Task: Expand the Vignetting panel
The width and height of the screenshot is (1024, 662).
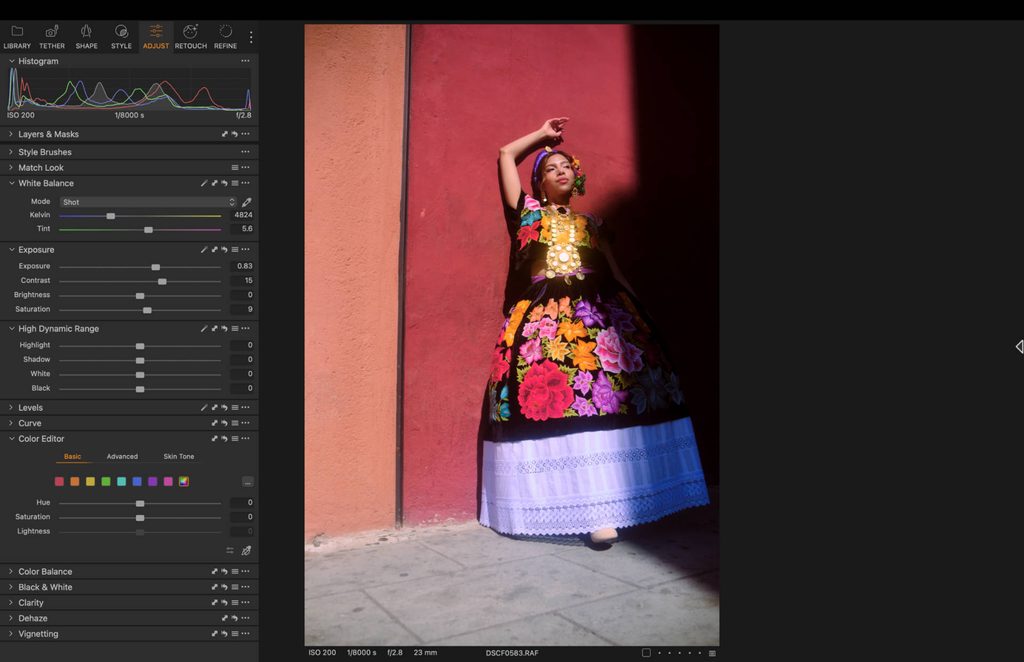Action: pos(11,634)
